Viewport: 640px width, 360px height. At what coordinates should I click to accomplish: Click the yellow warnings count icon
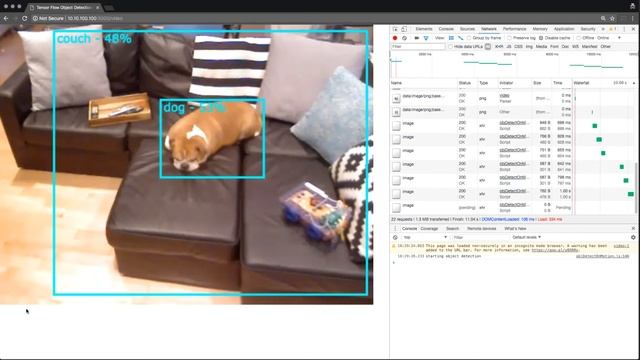pos(612,29)
